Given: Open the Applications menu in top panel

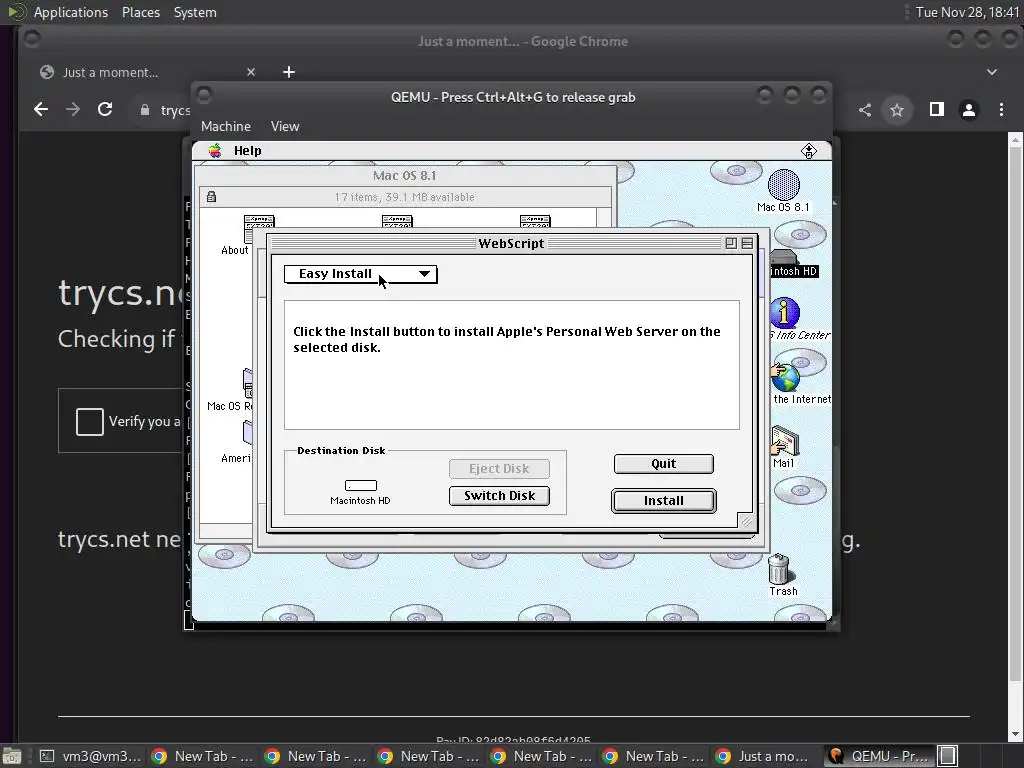Looking at the screenshot, I should [x=71, y=12].
